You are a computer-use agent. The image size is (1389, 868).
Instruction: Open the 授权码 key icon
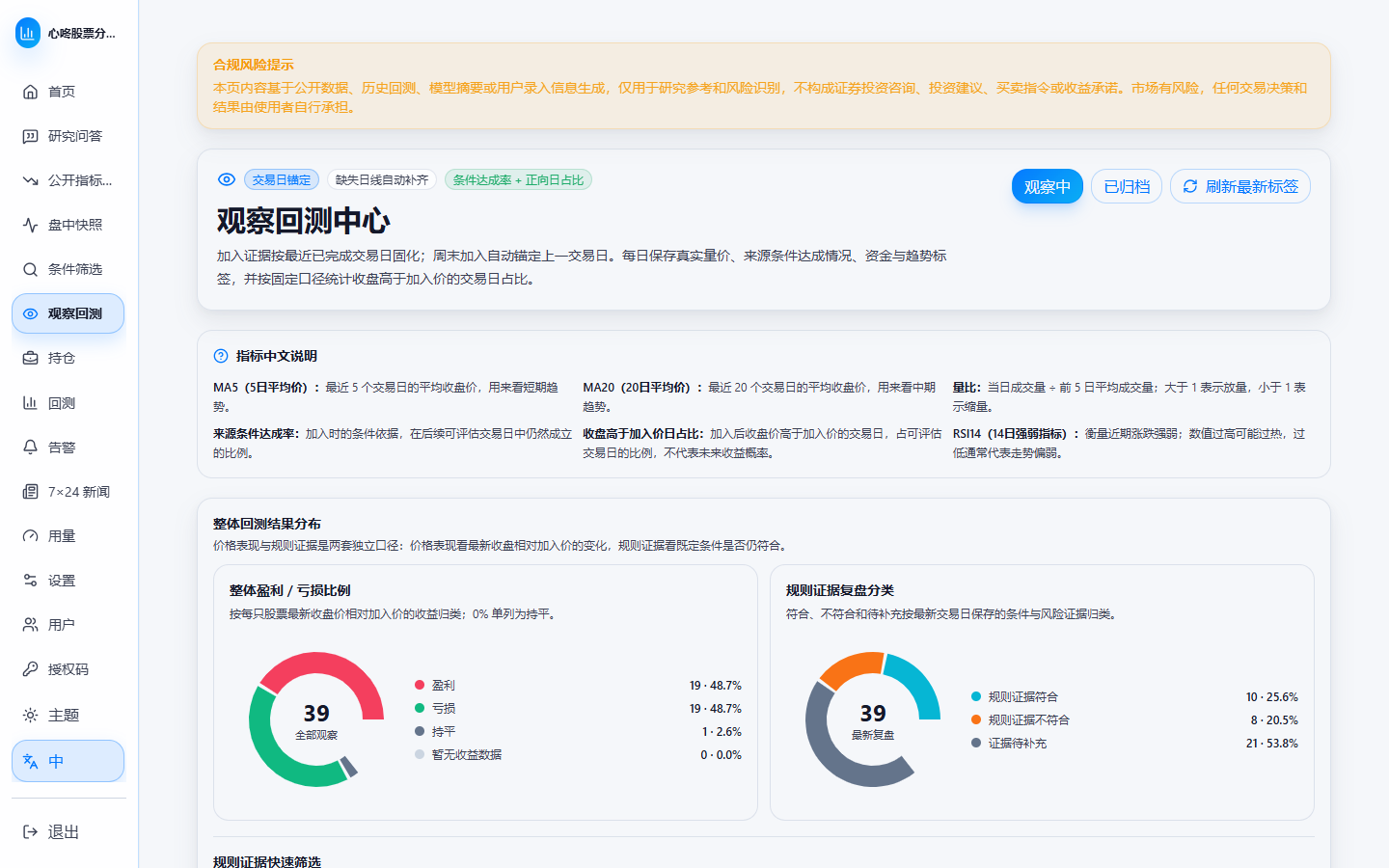point(30,669)
